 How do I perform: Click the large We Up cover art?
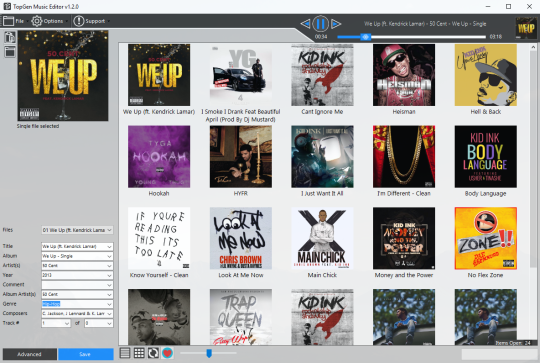tap(63, 75)
